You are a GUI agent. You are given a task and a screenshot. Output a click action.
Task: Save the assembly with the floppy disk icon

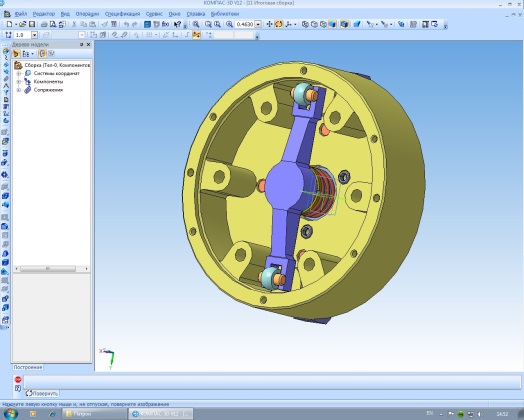32,24
